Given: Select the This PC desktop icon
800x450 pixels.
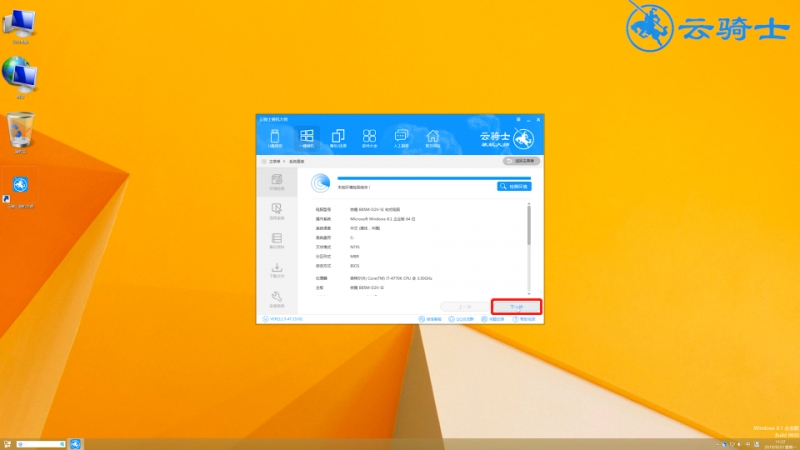Looking at the screenshot, I should point(19,27).
